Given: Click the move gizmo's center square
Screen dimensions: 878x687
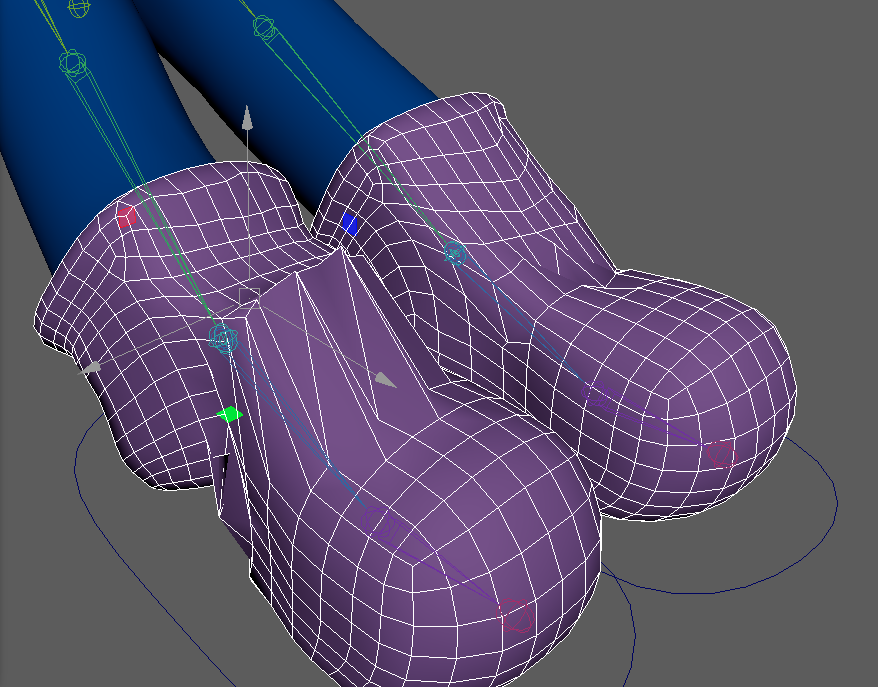Looking at the screenshot, I should tap(249, 296).
